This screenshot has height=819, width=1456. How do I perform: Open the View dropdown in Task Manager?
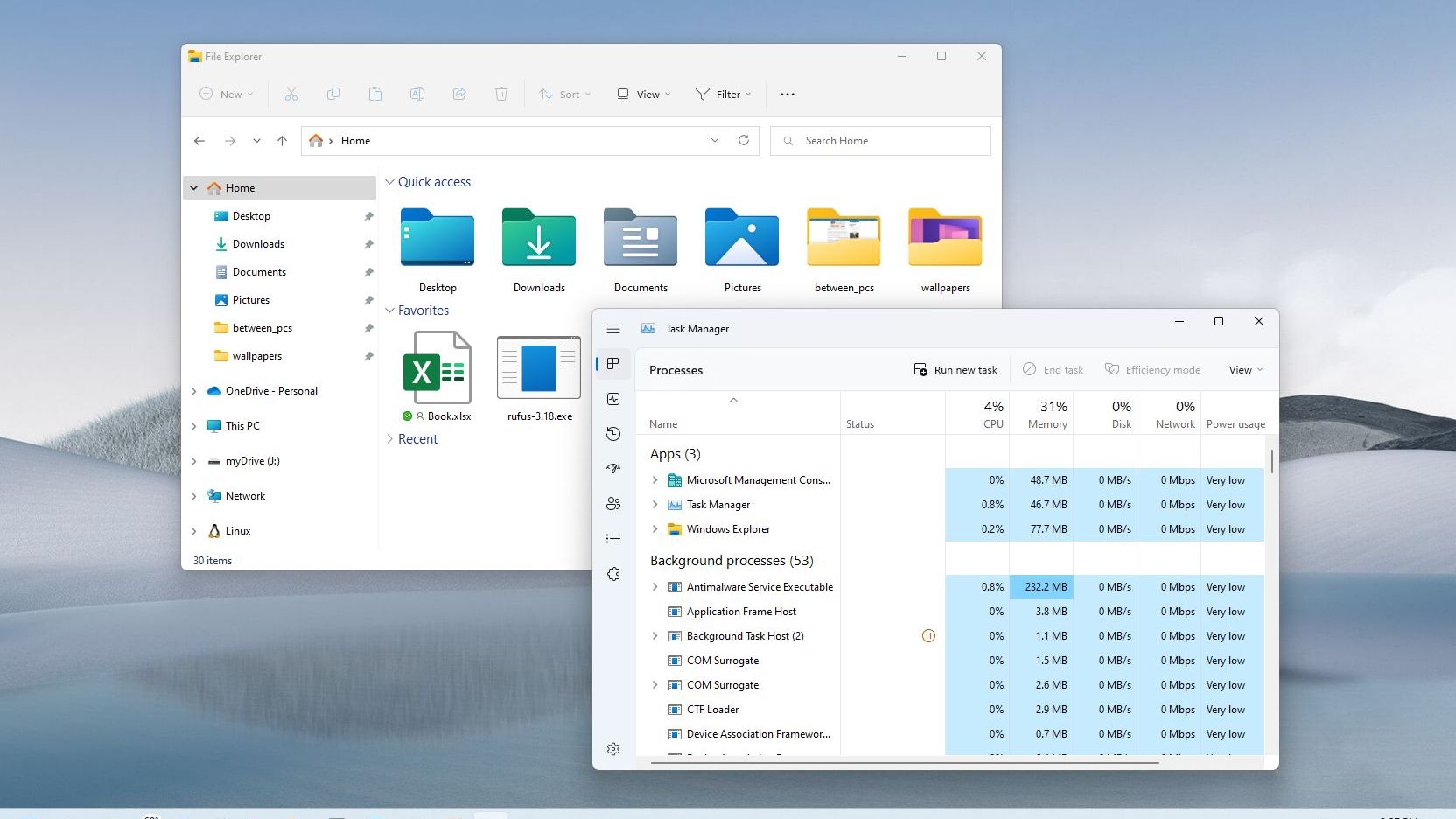1245,370
